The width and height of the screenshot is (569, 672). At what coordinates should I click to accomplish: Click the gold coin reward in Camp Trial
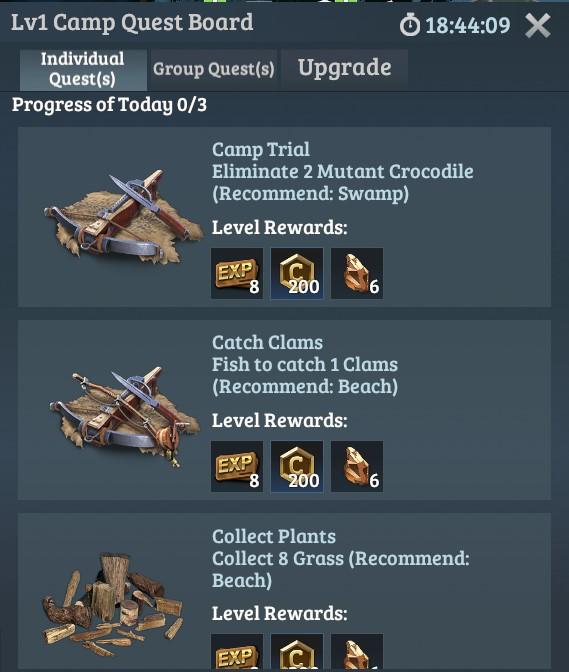pos(297,273)
